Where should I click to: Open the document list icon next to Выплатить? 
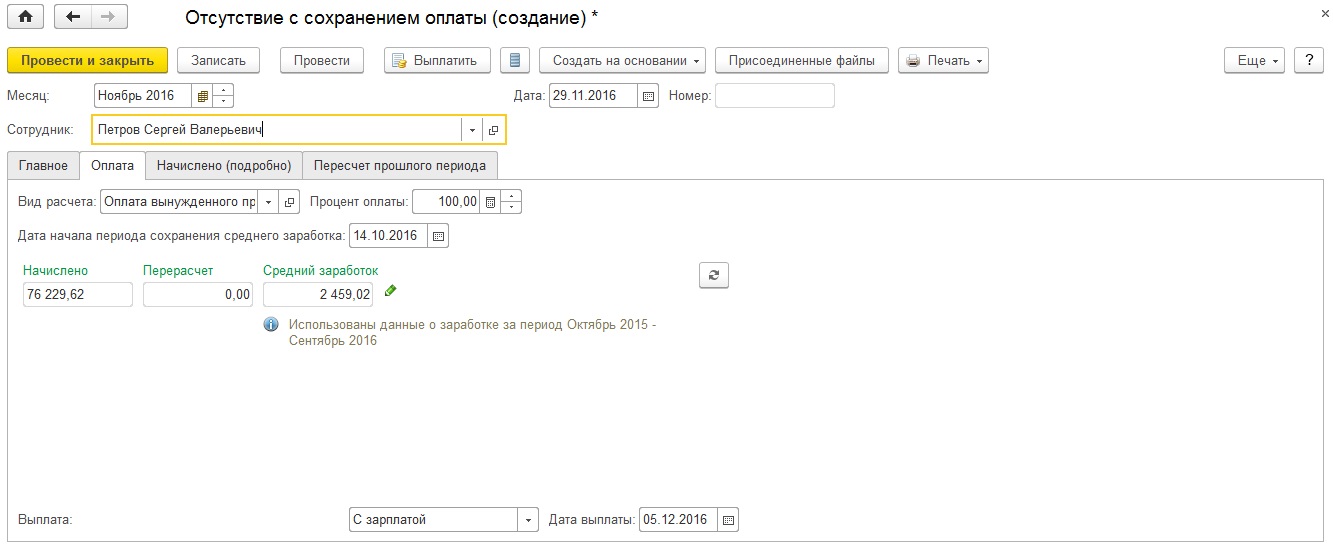(x=515, y=61)
